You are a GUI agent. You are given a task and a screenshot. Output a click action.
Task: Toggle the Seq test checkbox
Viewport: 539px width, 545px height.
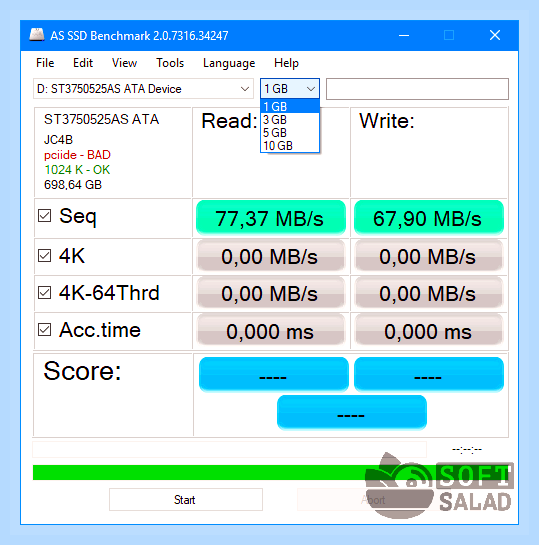[x=44, y=215]
